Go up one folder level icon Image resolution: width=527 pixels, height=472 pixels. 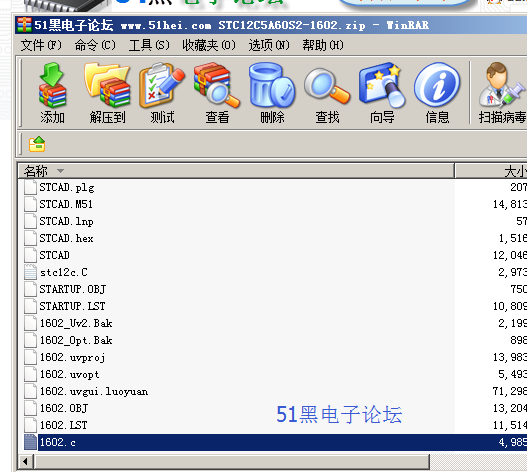(x=37, y=144)
